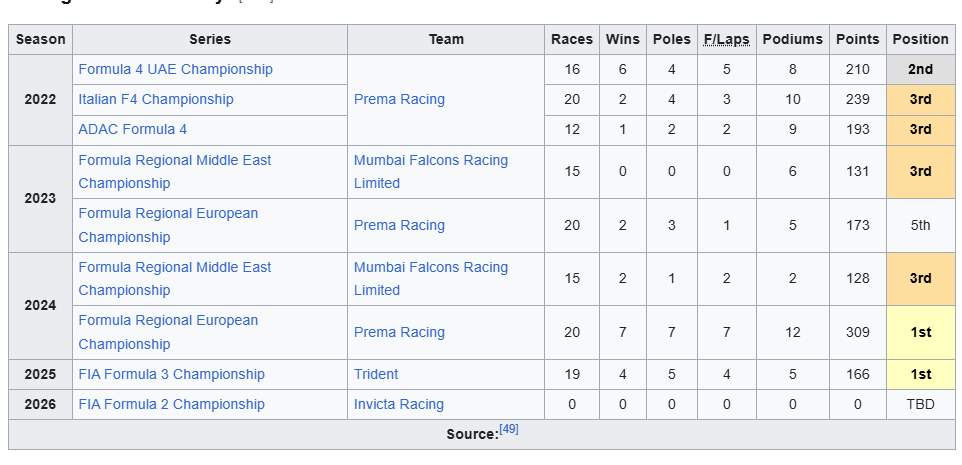Click the 2nd position cell for 2022
The width and height of the screenshot is (962, 465).
pyautogui.click(x=920, y=69)
